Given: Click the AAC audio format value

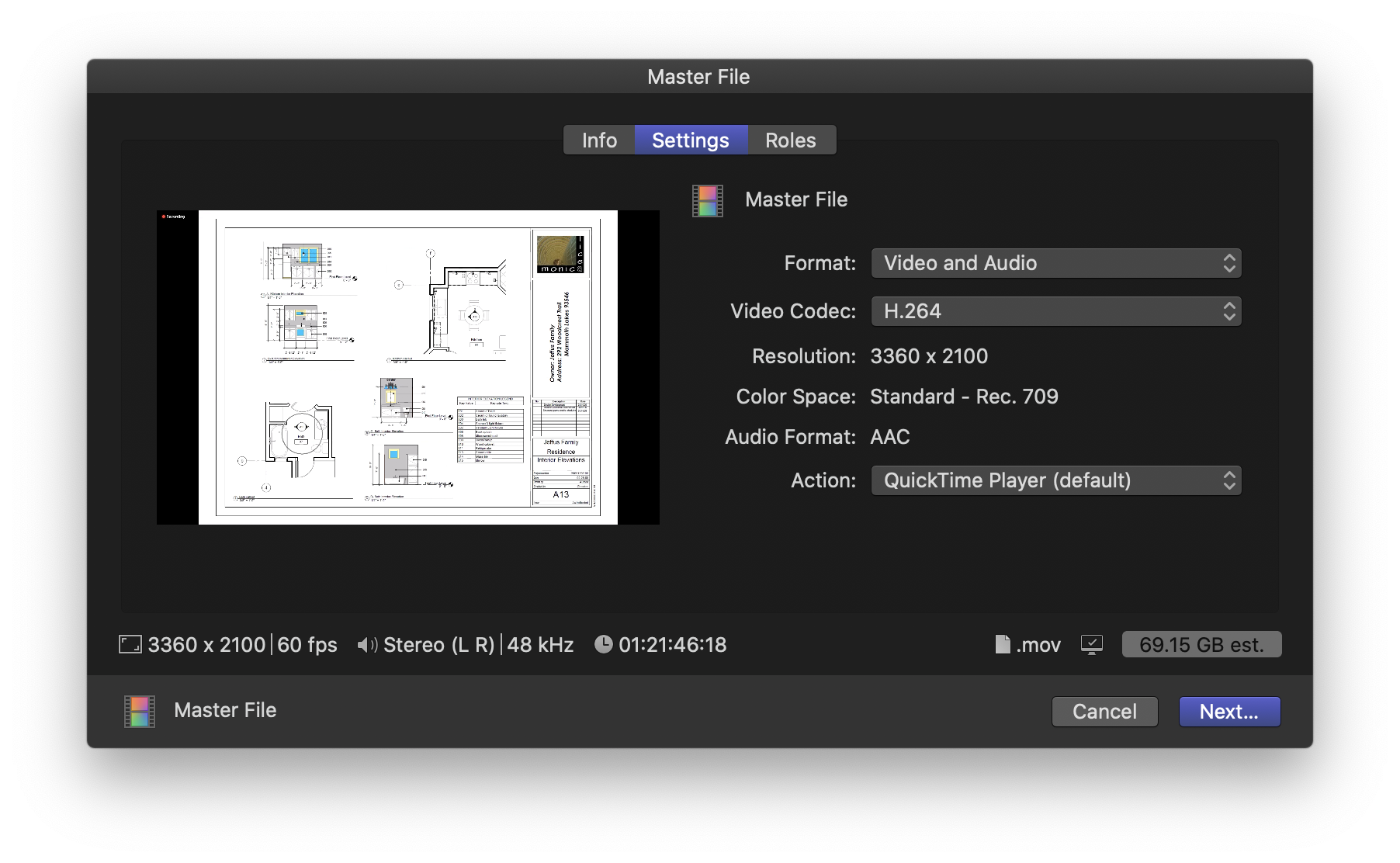Looking at the screenshot, I should click(x=890, y=437).
